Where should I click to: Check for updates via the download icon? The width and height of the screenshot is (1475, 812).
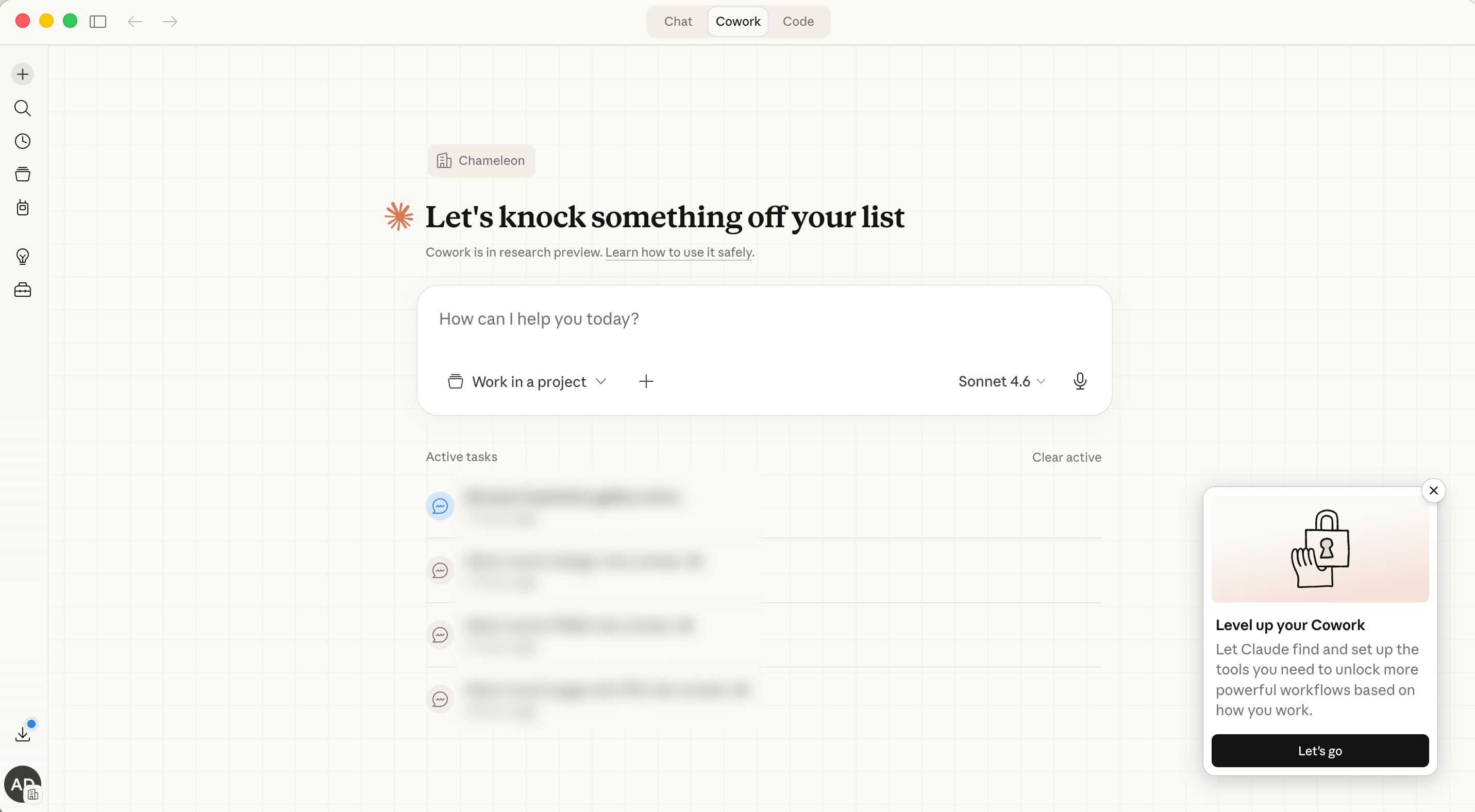tap(23, 733)
